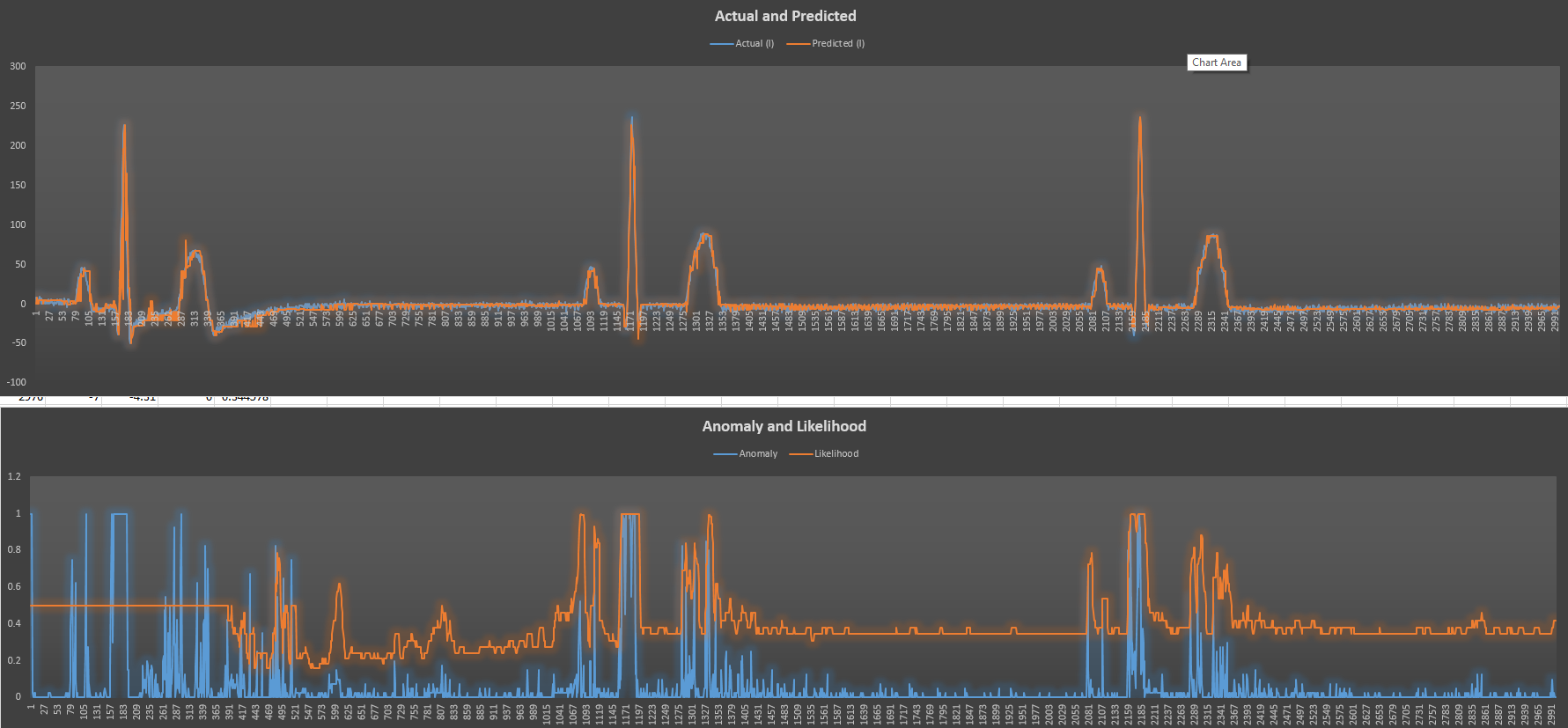
Task: Click the Actual (I) legend entry
Action: pyautogui.click(x=742, y=43)
